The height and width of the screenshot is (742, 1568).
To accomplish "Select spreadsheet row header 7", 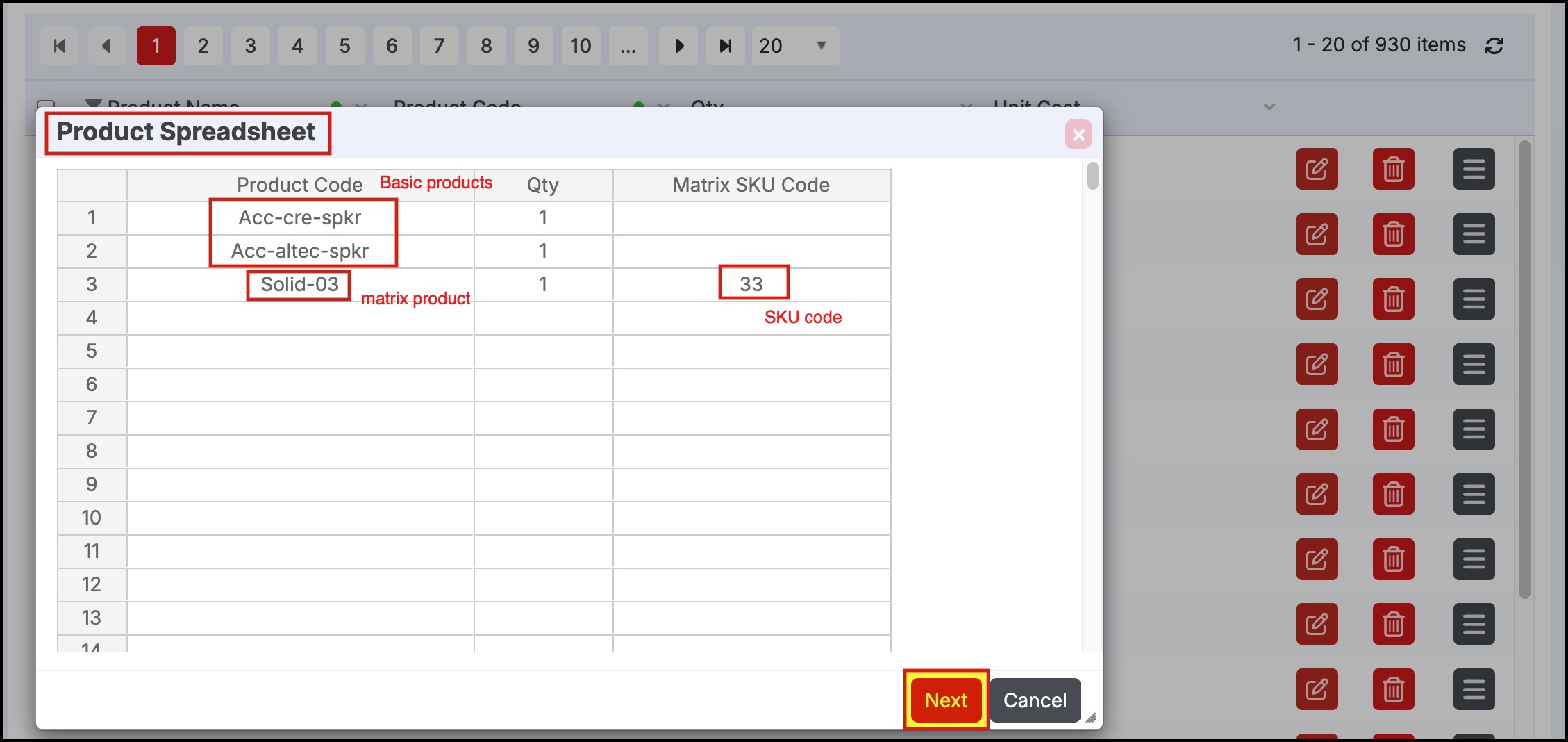I will coord(92,418).
